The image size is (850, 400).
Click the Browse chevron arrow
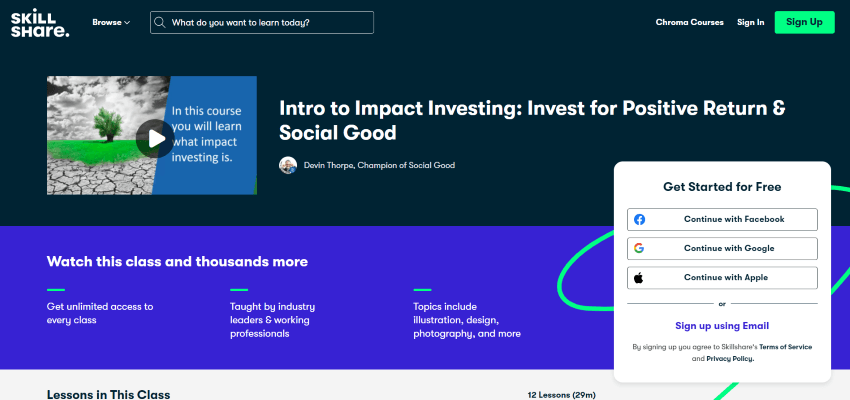coord(127,23)
